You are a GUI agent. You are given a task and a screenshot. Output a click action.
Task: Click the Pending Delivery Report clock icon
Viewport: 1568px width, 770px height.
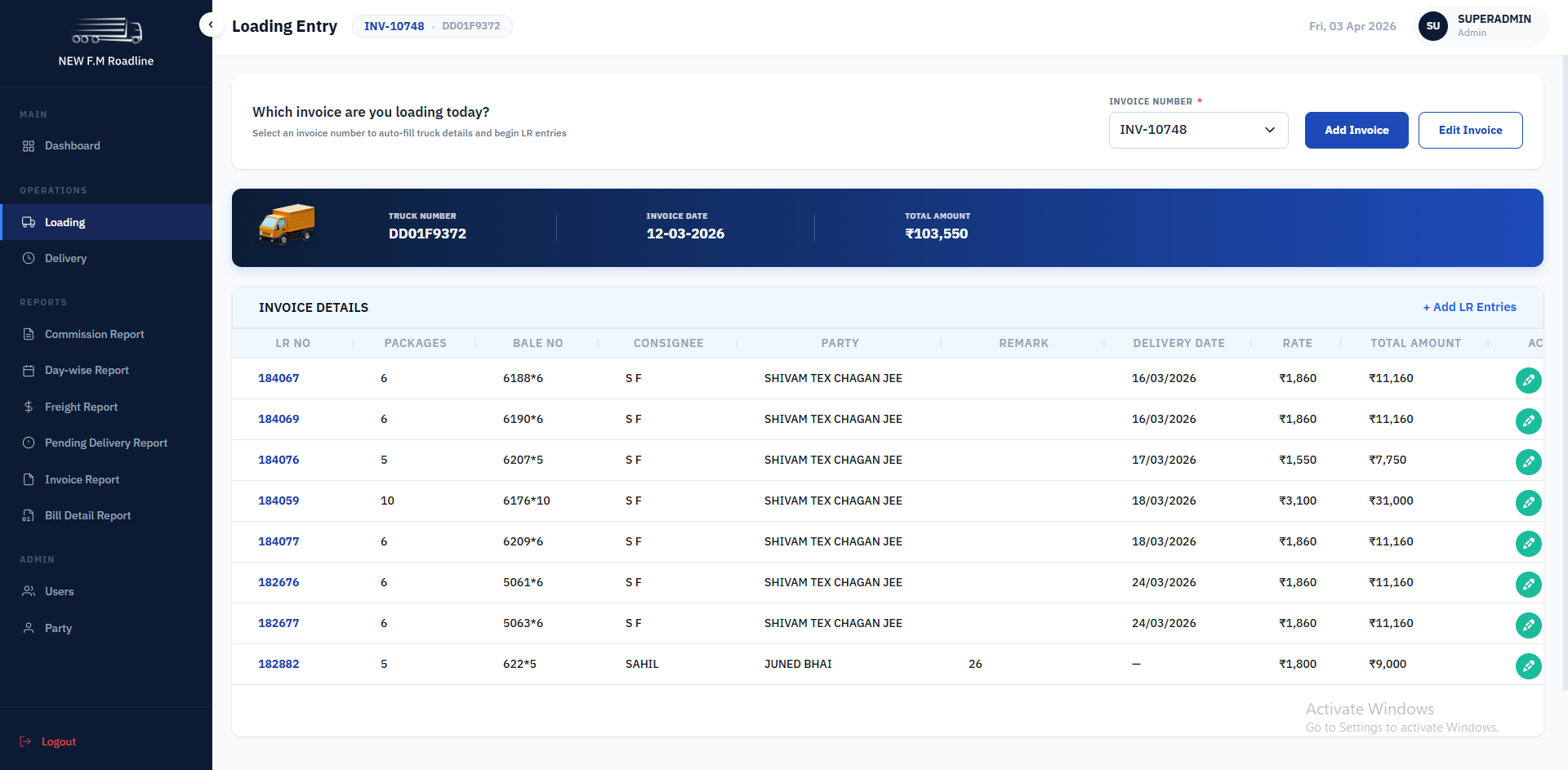[x=28, y=443]
